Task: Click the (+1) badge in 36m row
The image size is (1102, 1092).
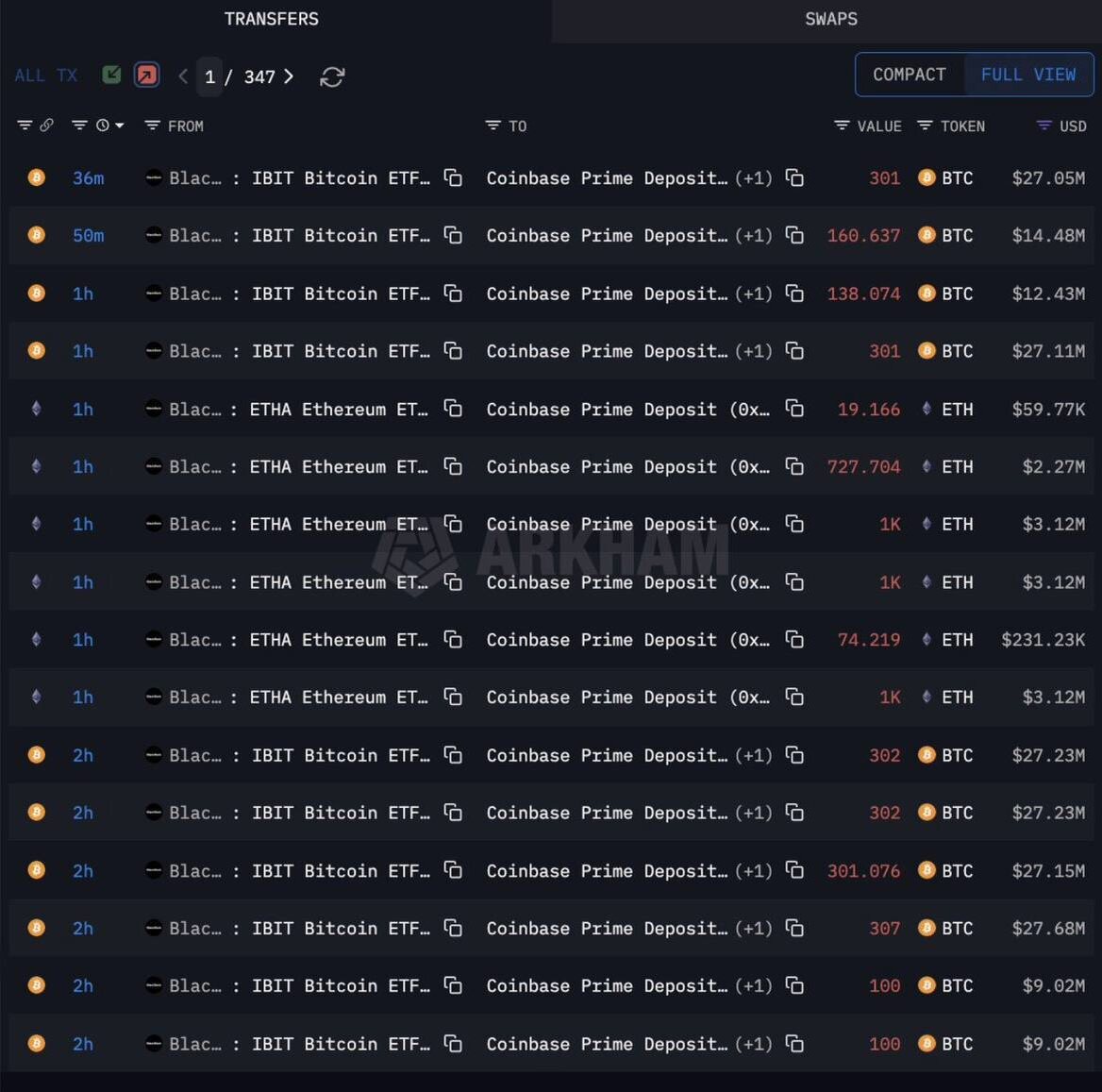Action: (754, 177)
